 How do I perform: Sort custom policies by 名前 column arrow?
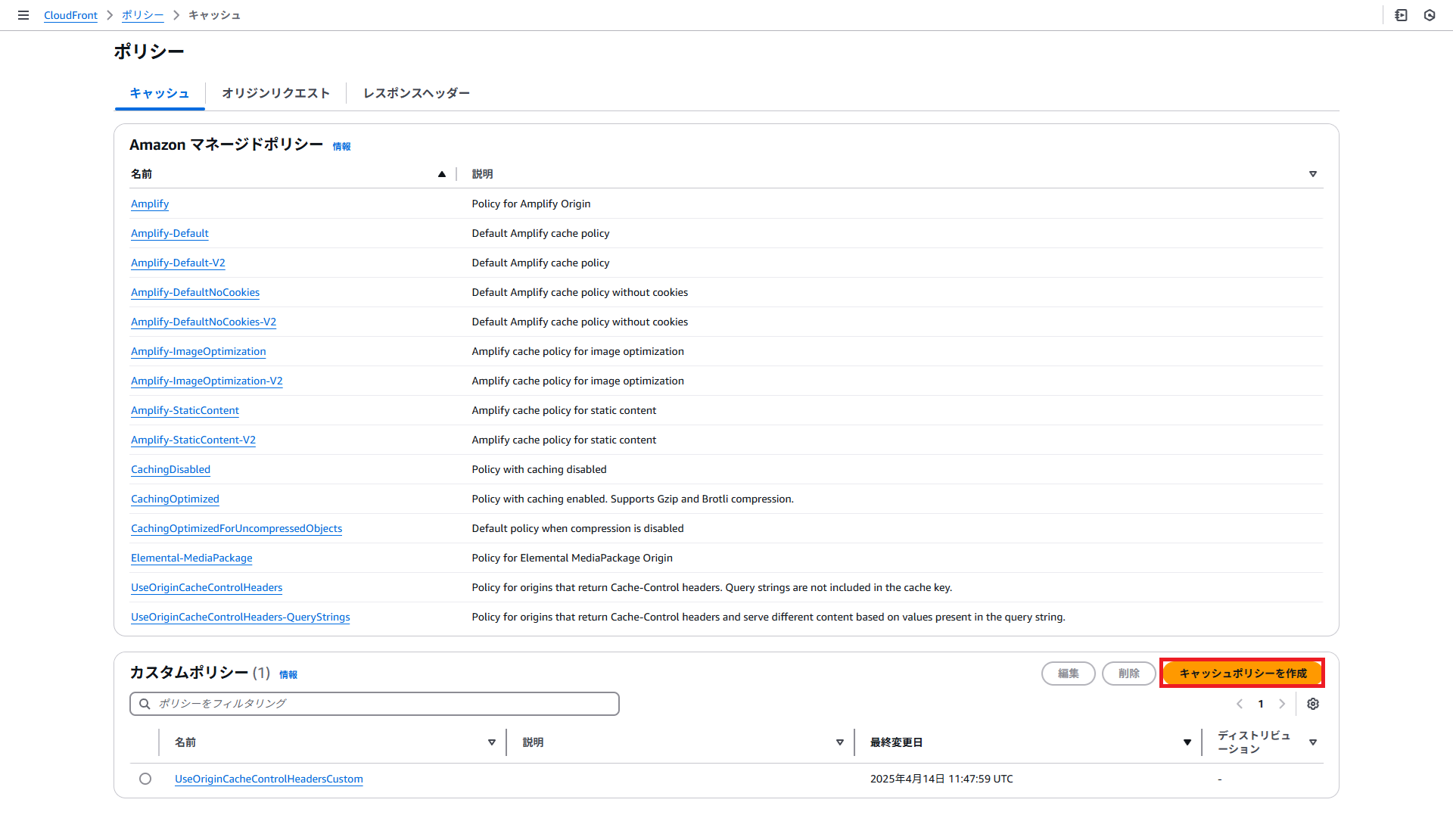coord(492,742)
